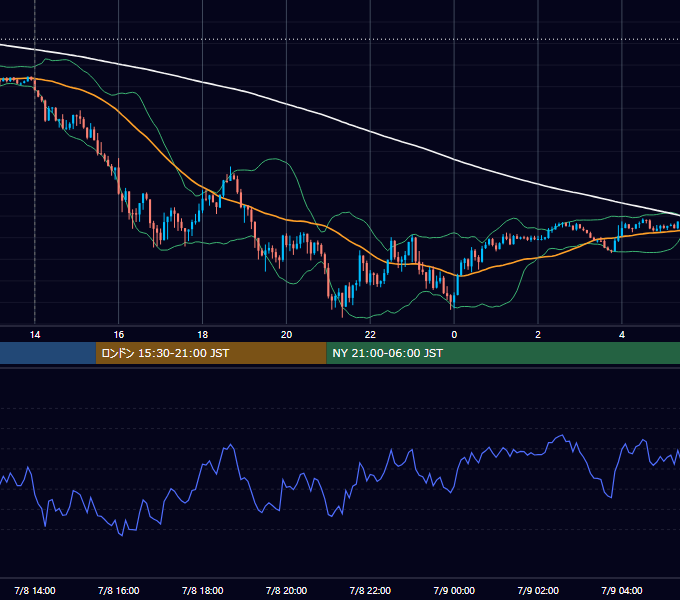The width and height of the screenshot is (680, 600).
Task: Click the 7/9 04:00 label on oscillator axis
Action: click(x=622, y=590)
